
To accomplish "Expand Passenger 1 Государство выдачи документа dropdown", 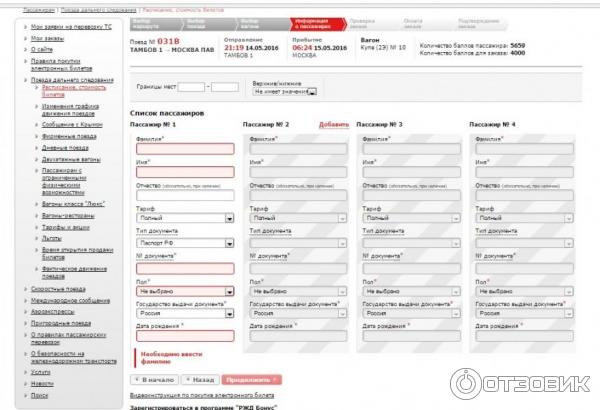I will click(183, 314).
